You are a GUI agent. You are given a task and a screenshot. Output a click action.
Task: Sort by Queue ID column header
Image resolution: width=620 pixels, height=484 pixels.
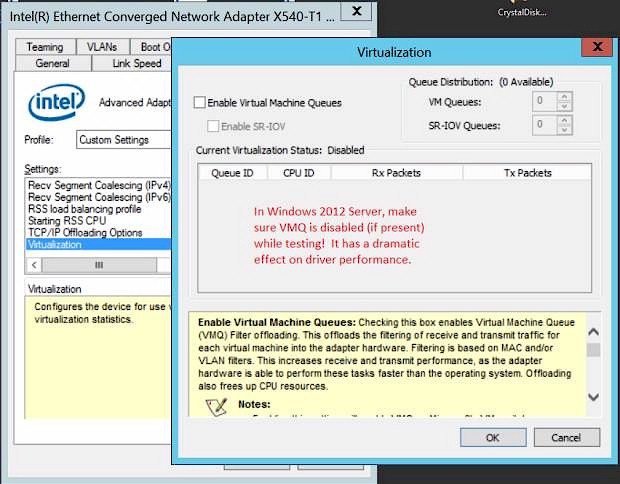tap(232, 173)
